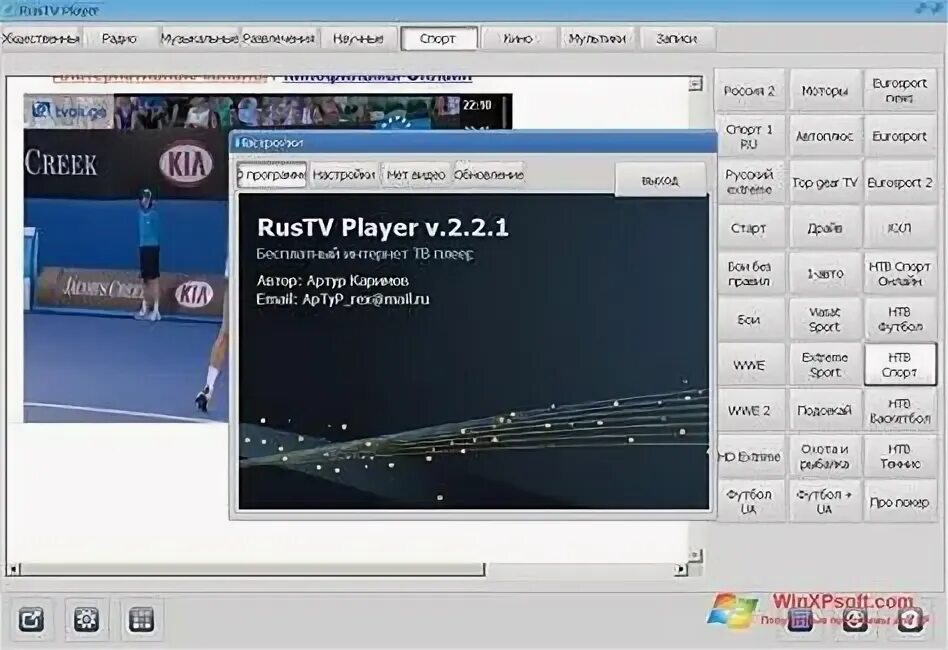Choose the Футбол UA channel
Screen dimensions: 948x650
[x=750, y=502]
